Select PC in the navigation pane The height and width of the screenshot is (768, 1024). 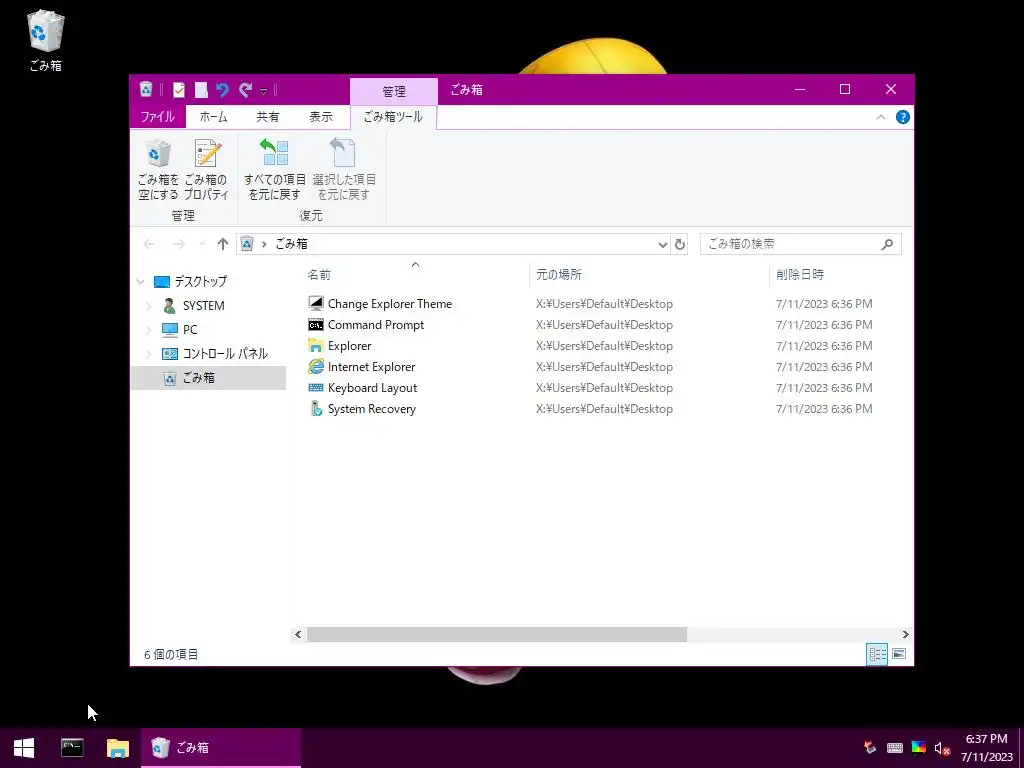(x=190, y=330)
